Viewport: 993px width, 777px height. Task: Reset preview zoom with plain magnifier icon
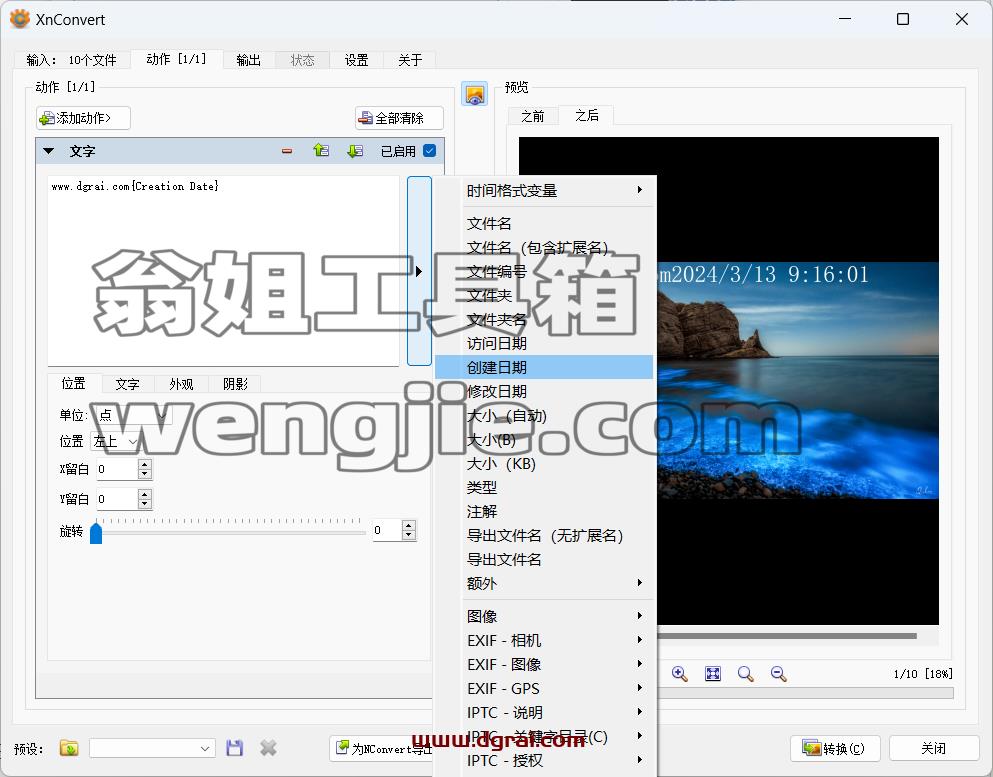pyautogui.click(x=745, y=674)
